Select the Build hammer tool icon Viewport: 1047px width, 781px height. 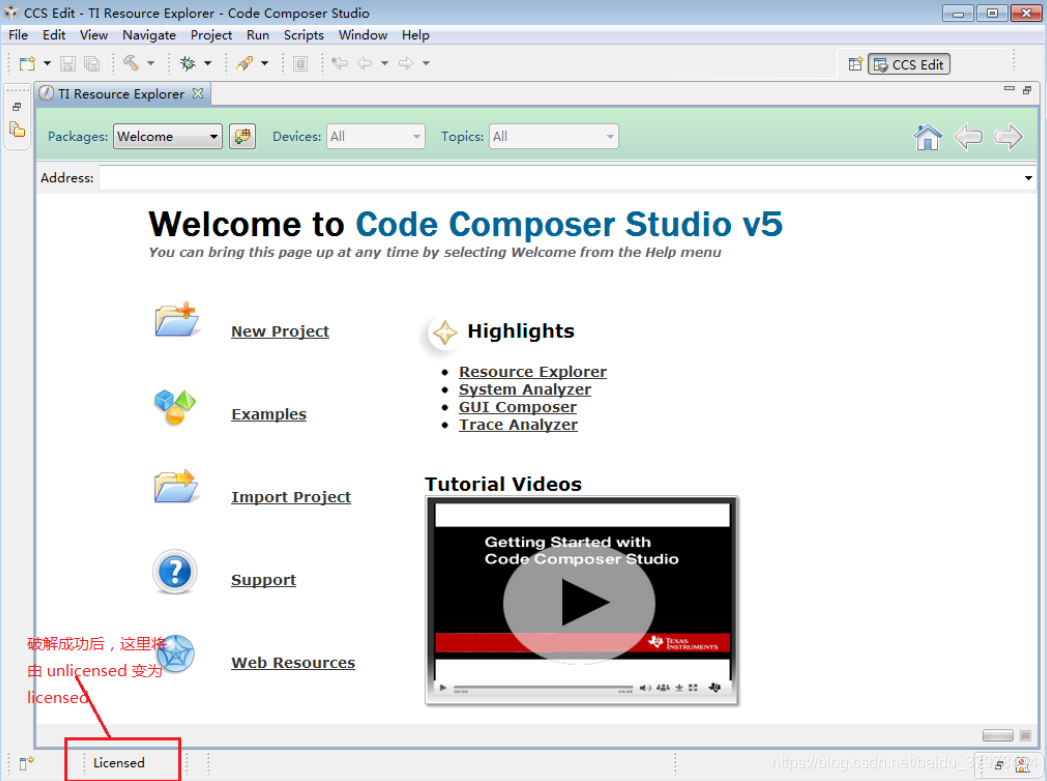[x=130, y=63]
